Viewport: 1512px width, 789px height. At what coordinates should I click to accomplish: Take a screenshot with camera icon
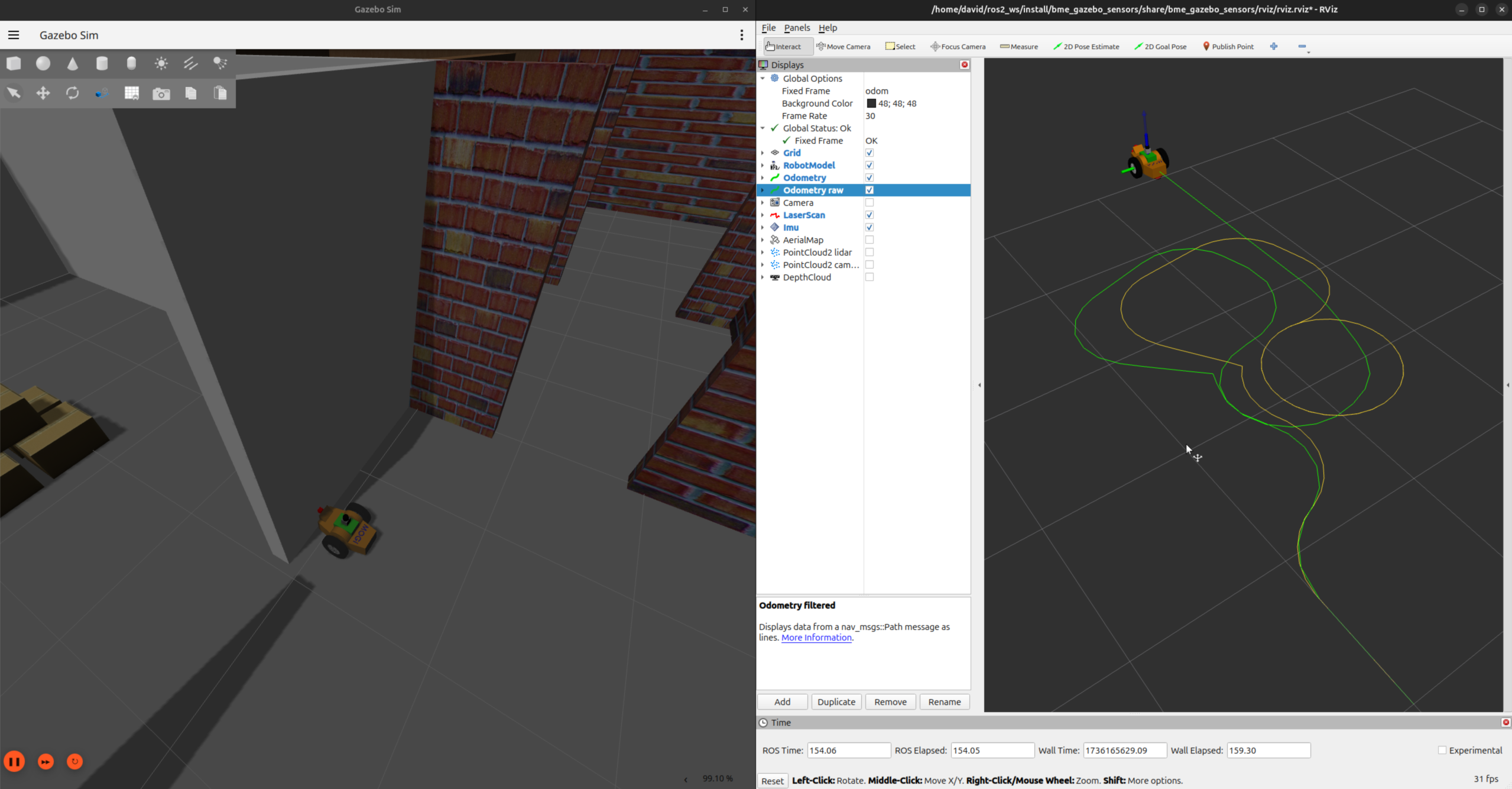point(161,93)
